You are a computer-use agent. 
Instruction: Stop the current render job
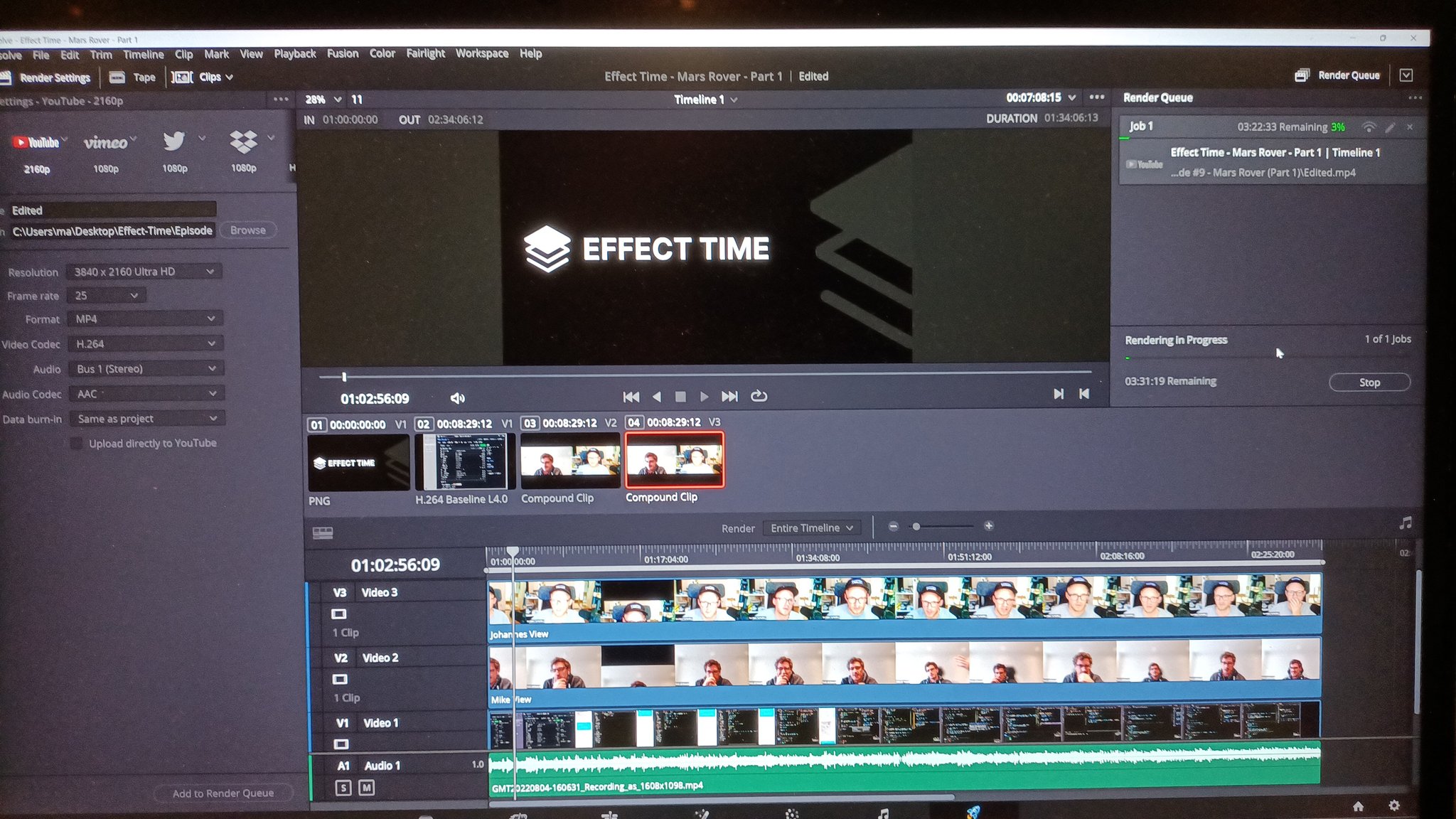pyautogui.click(x=1369, y=382)
